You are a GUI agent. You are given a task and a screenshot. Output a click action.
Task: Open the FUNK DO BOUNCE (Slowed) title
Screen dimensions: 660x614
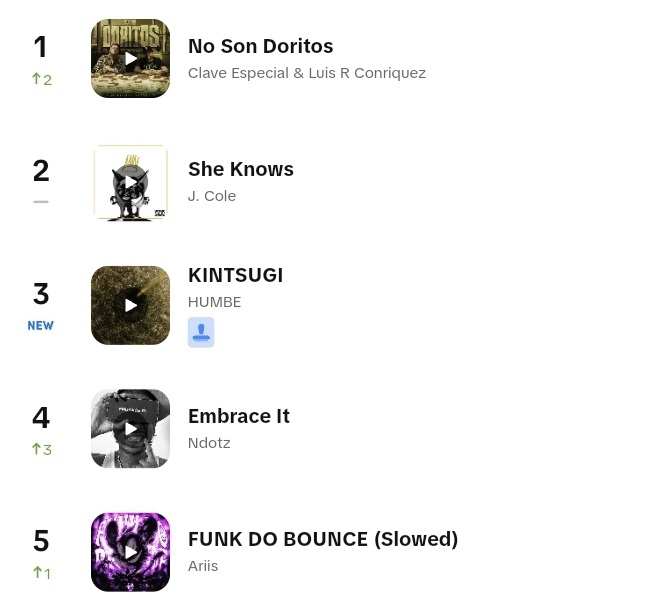click(x=323, y=540)
